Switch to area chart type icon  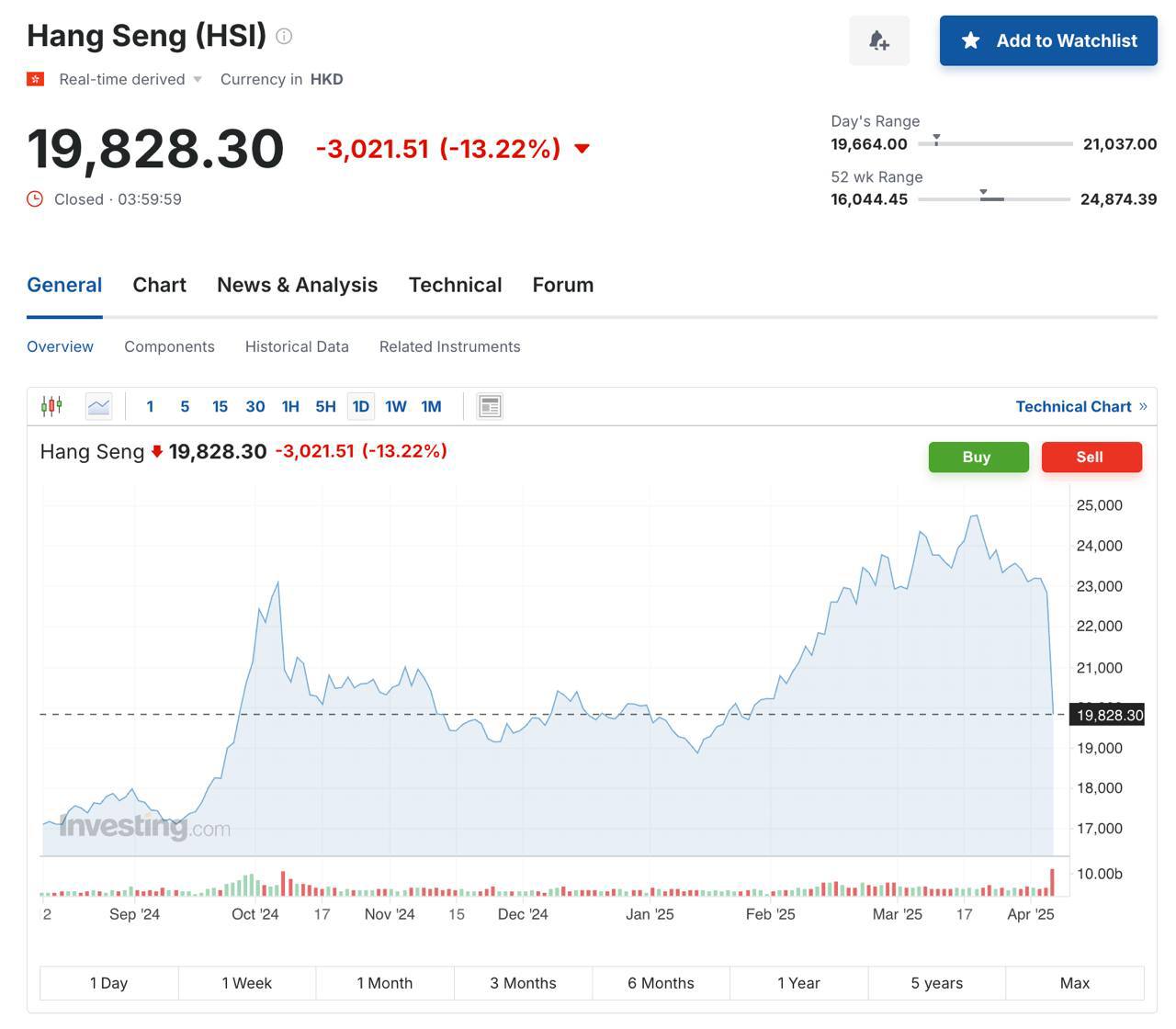coord(98,406)
